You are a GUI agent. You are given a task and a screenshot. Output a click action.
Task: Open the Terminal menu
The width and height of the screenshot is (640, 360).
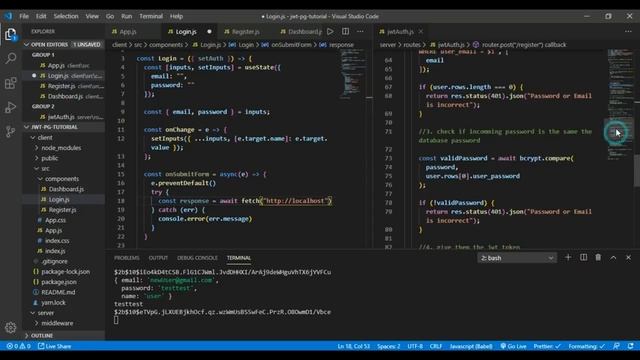[151, 16]
